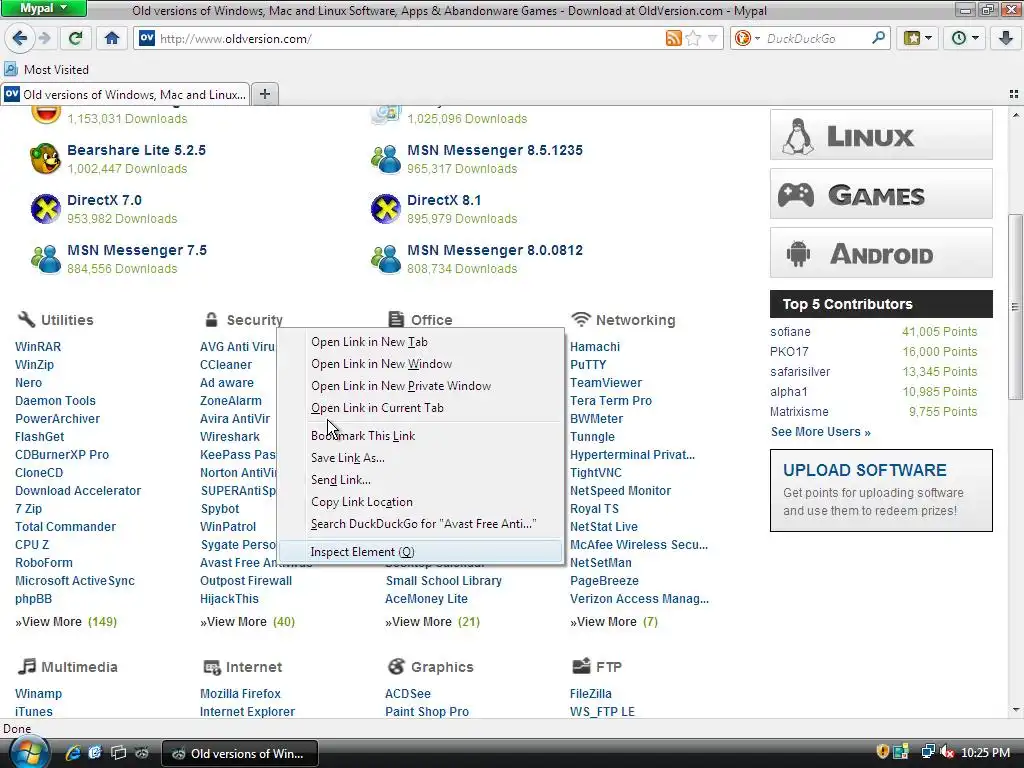Click the Bearshare Lite bear icon
Screen dimensions: 1024x768
(45, 159)
